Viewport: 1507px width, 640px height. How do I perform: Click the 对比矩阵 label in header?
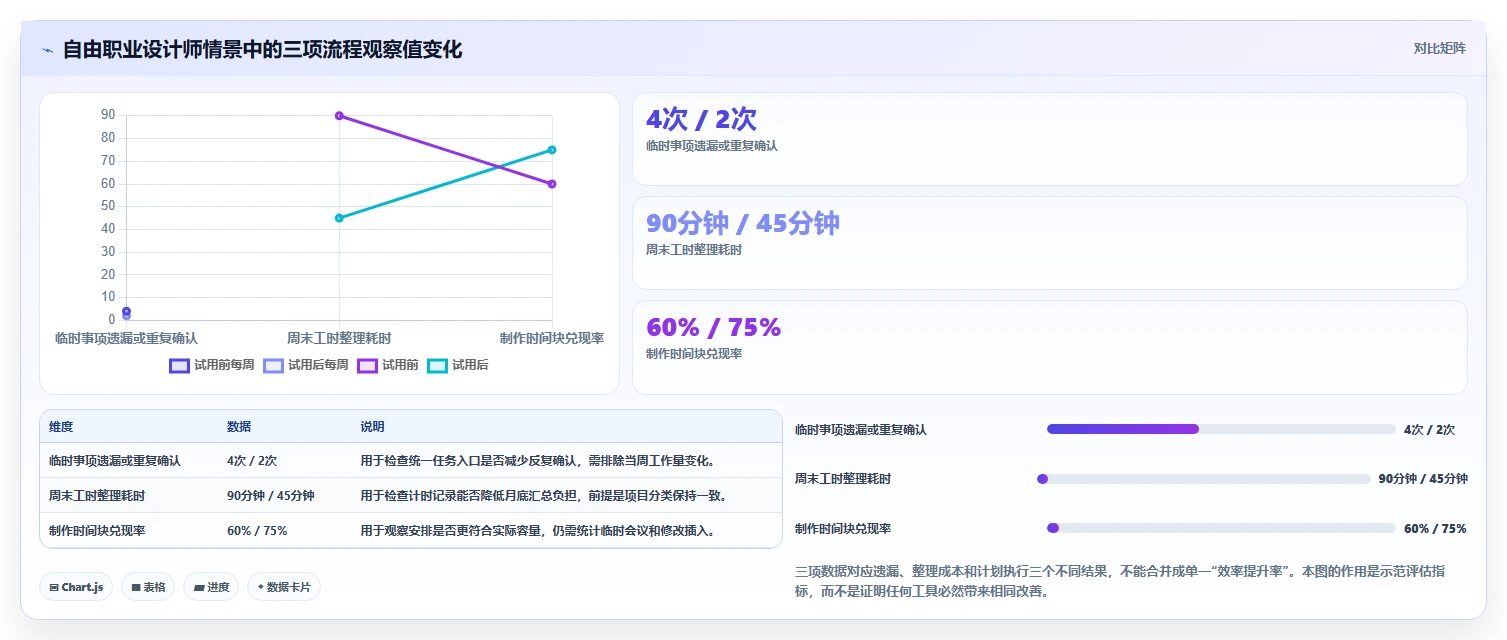click(x=1439, y=48)
